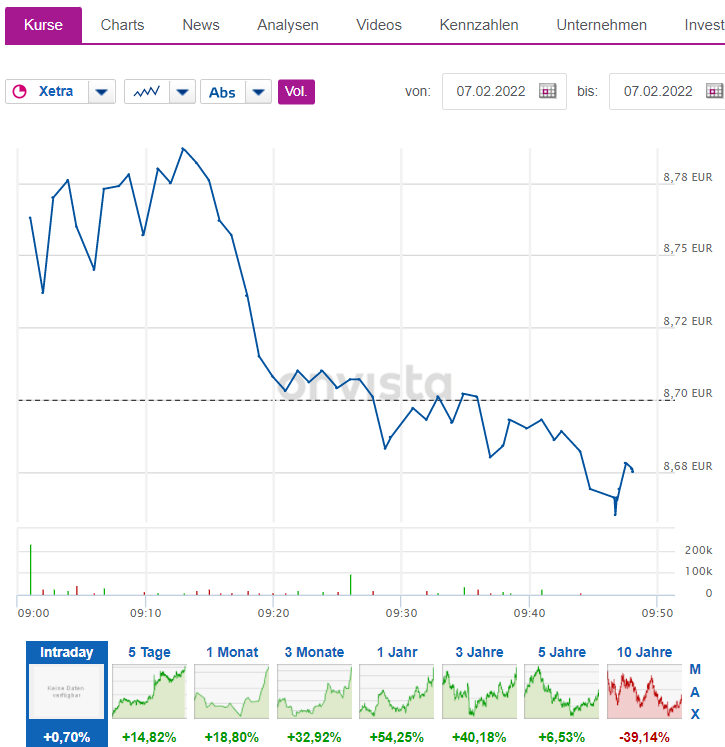The image size is (725, 747).
Task: Expand the chart type dropdown arrow
Action: [x=182, y=92]
